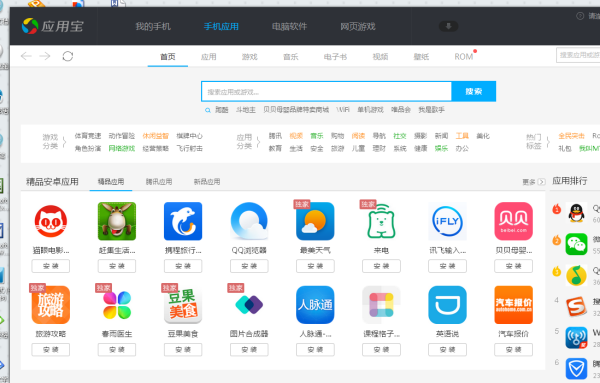Open the 图片合成器 app icon
This screenshot has height=383, width=600.
click(x=249, y=305)
